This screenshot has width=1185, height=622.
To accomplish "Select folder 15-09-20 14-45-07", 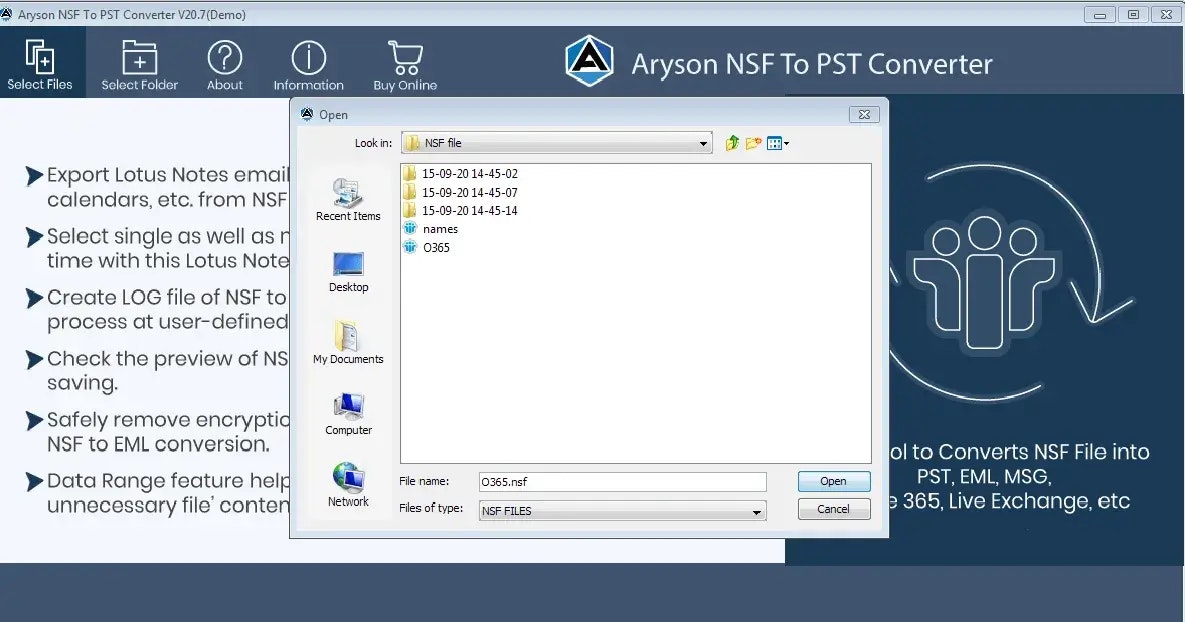I will click(460, 192).
